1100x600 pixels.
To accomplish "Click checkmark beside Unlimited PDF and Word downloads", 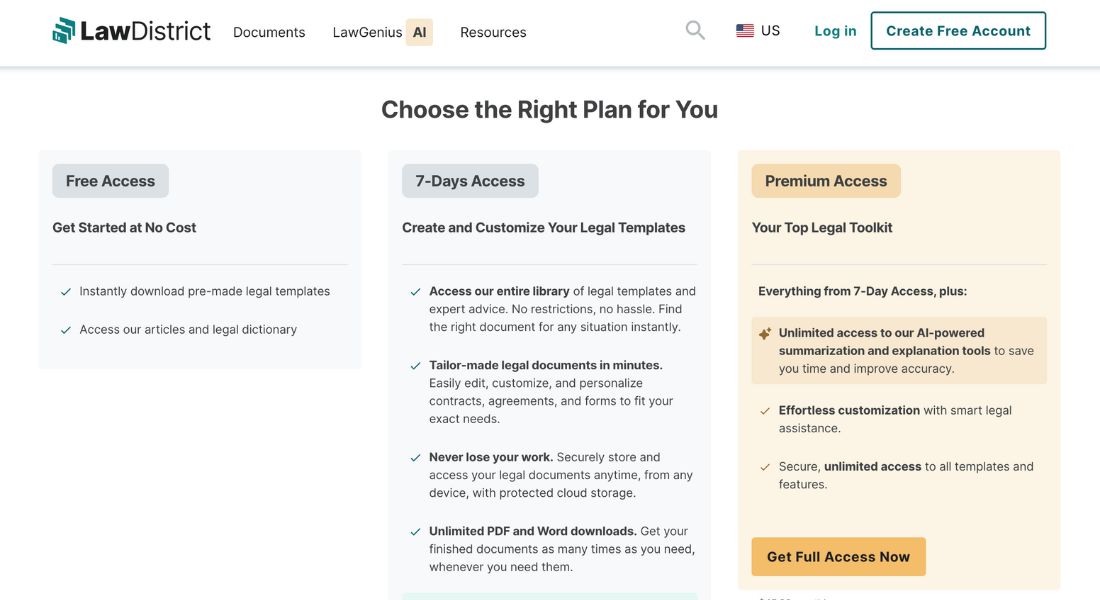I will 415,532.
